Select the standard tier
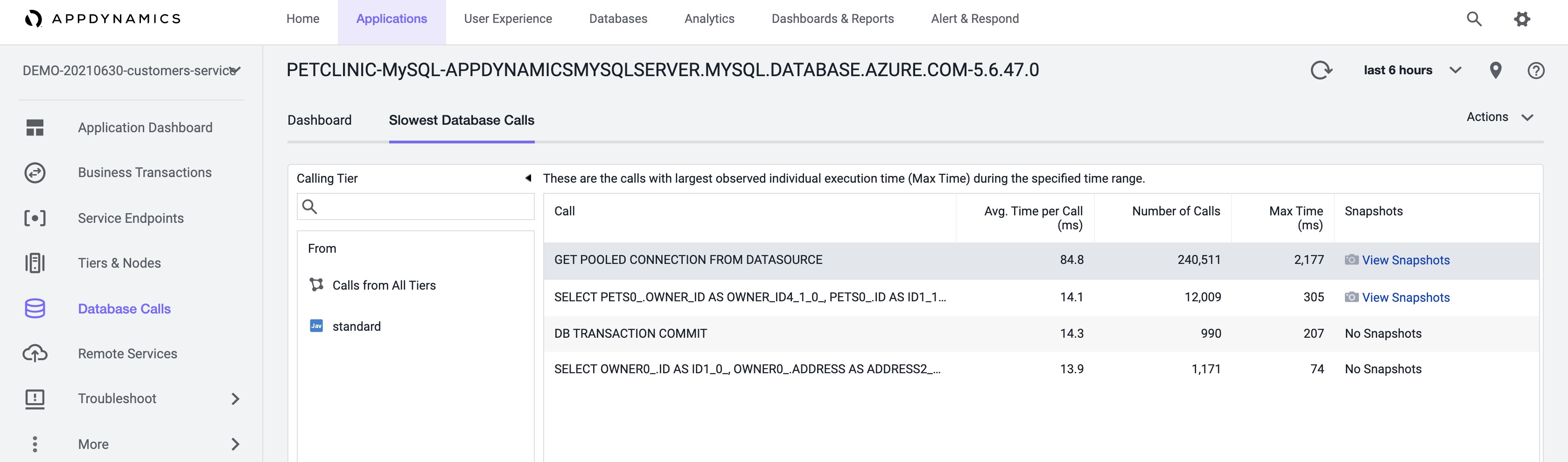This screenshot has height=462, width=1568. pyautogui.click(x=356, y=326)
